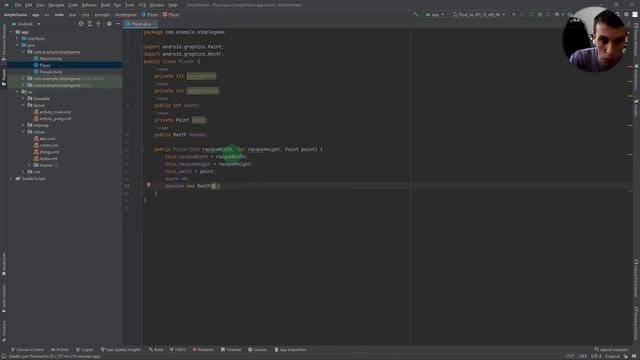The height and width of the screenshot is (360, 640).
Task: Toggle the Project tool window sidebar tab
Action: (4, 77)
